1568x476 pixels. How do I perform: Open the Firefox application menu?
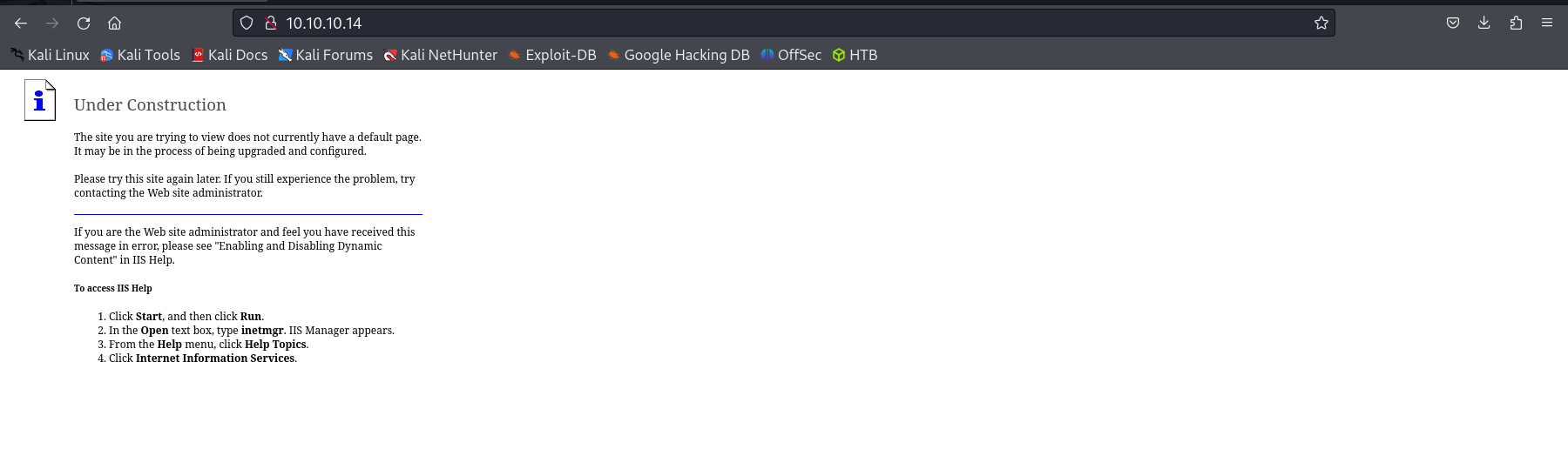(x=1547, y=23)
